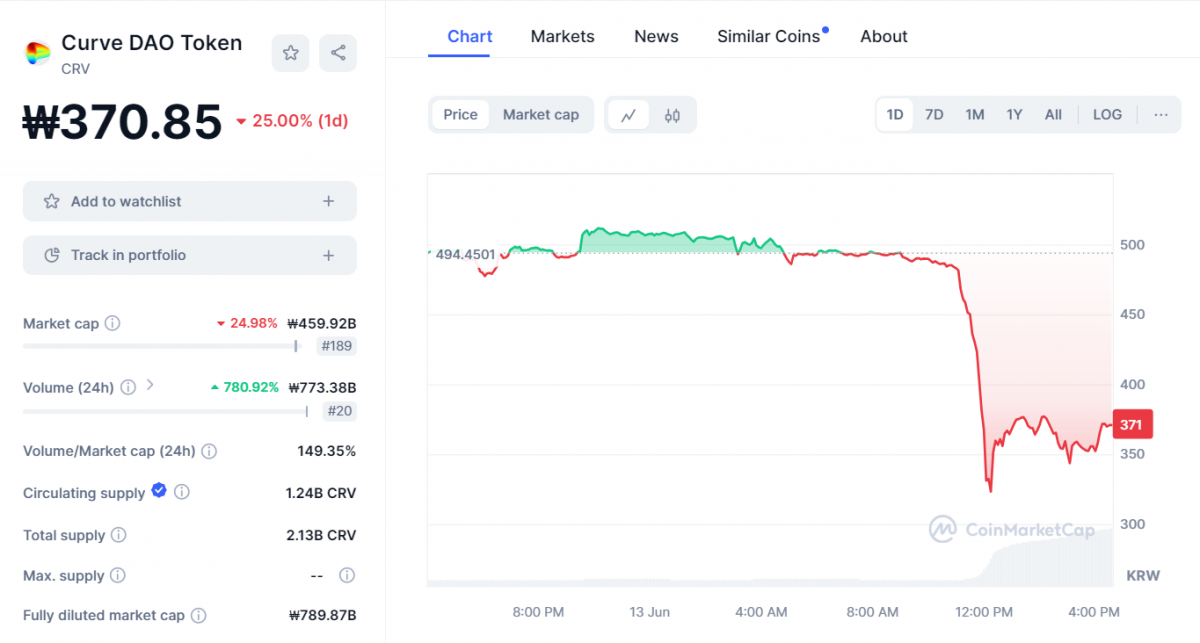Screen dimensions: 1200x643
Task: Click the ₩789.87B fully diluted value
Action: [x=322, y=615]
